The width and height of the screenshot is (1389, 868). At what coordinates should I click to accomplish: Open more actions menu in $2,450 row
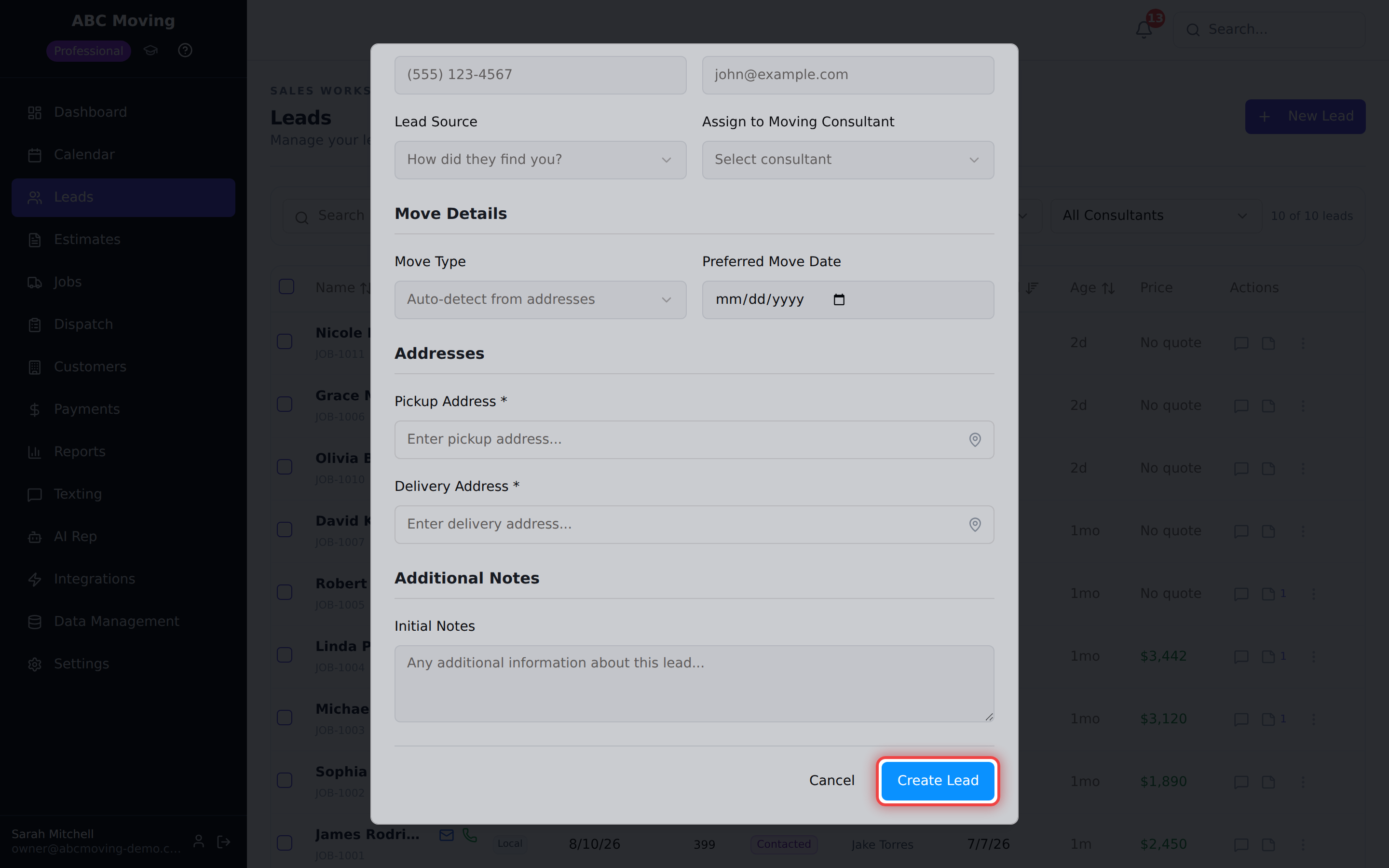pos(1302,844)
